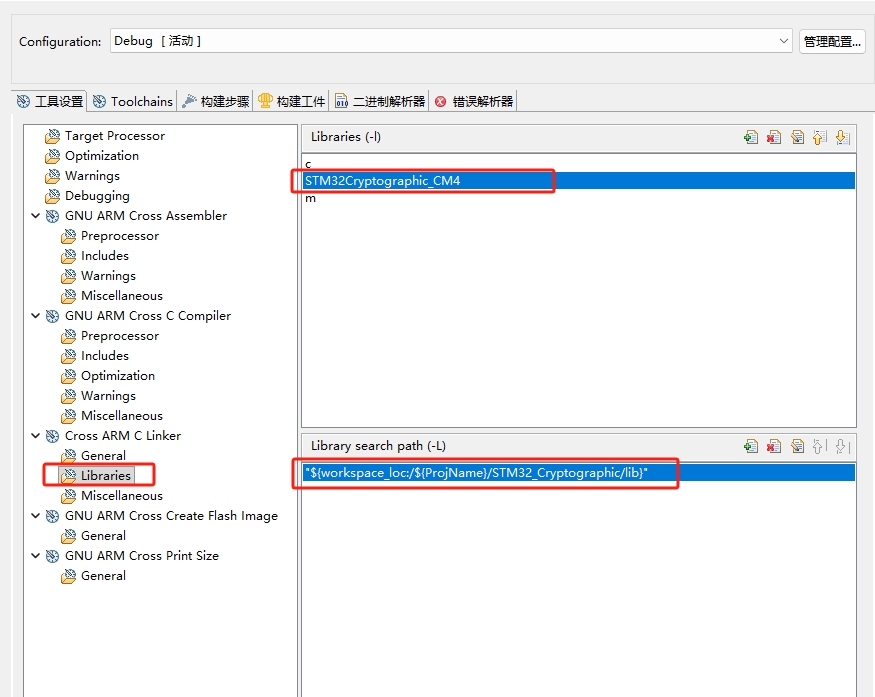Click the GNU ARM Cross C Compiler tool icon
The height and width of the screenshot is (697, 875).
(52, 316)
